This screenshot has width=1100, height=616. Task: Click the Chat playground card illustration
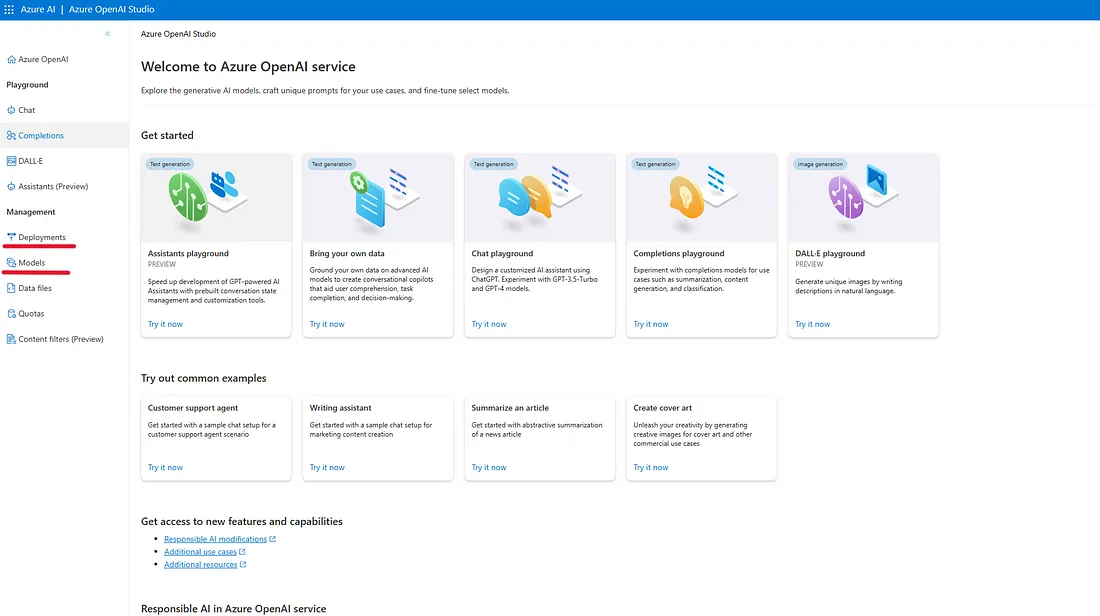[x=539, y=198]
